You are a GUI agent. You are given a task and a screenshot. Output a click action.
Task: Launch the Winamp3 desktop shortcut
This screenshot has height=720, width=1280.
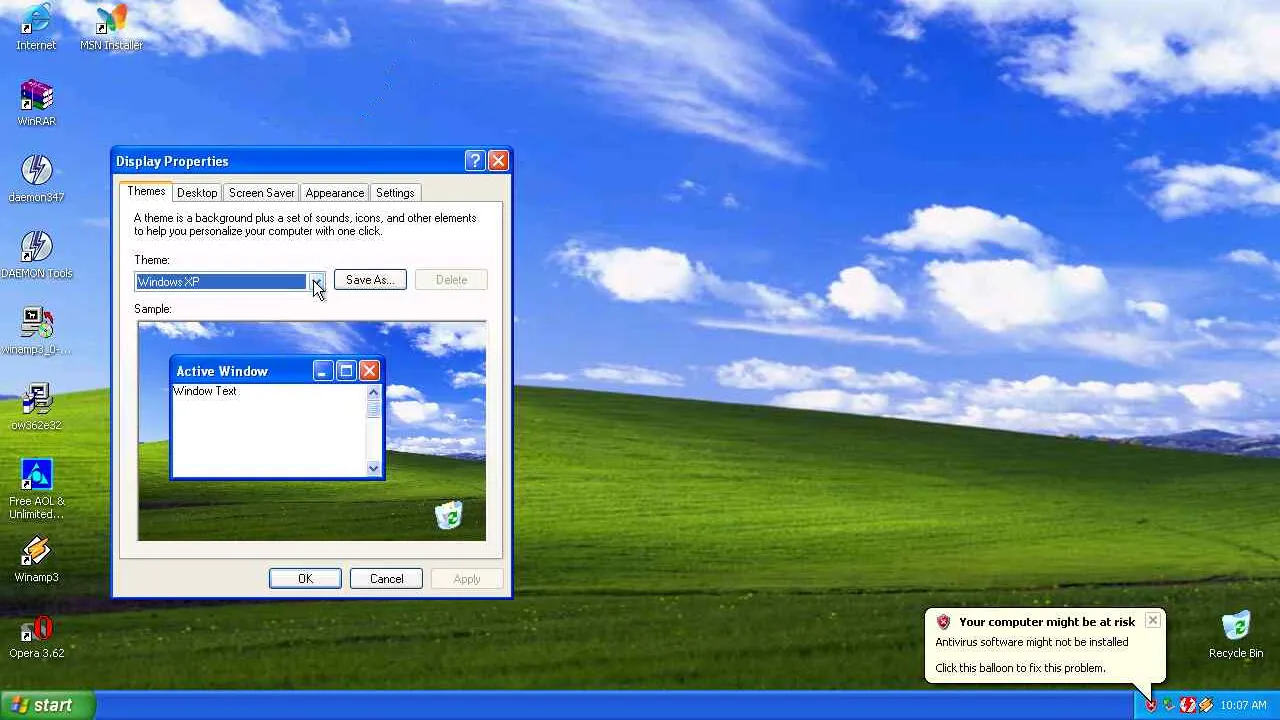(37, 558)
